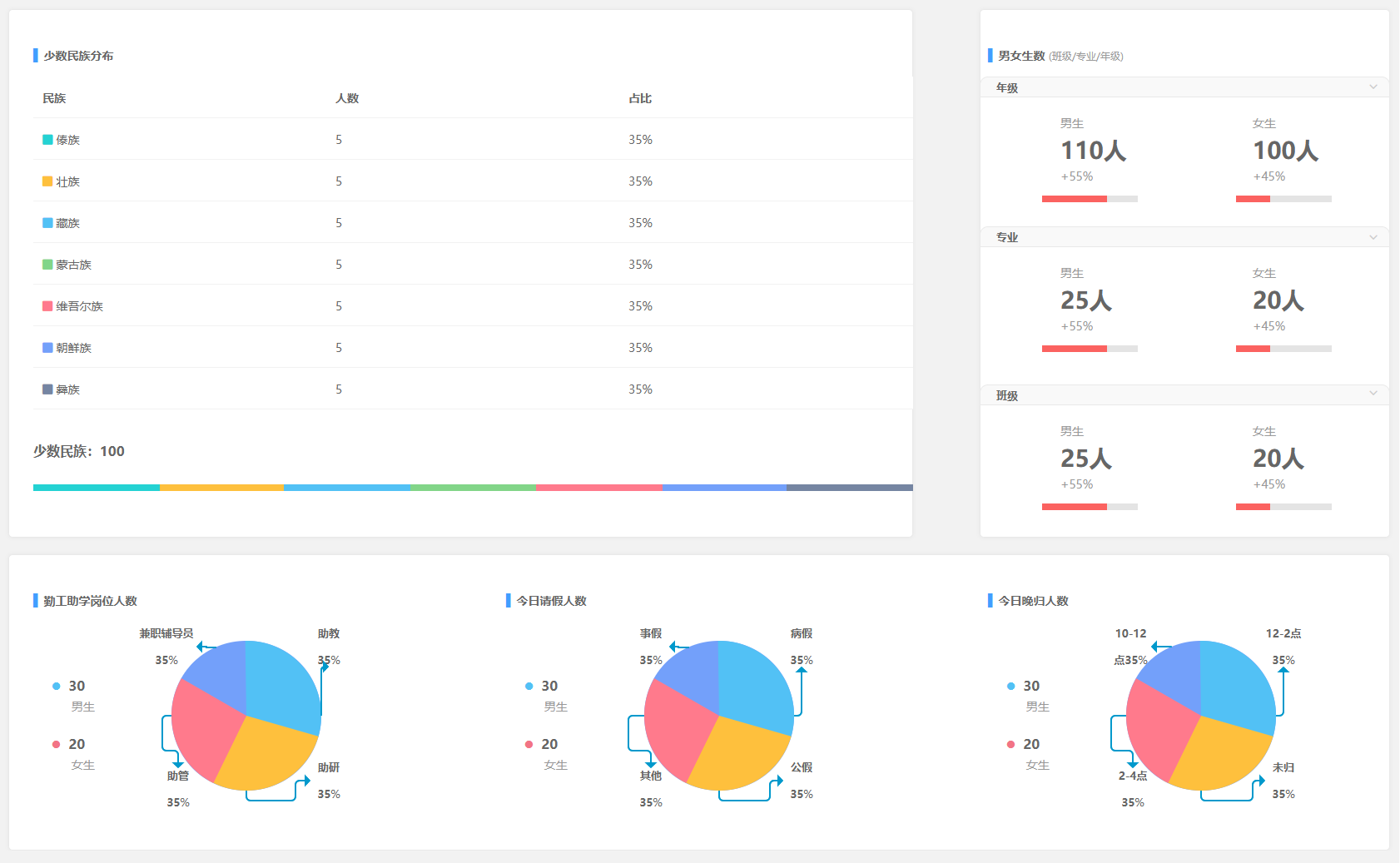Click the 人数 column header

(x=347, y=98)
